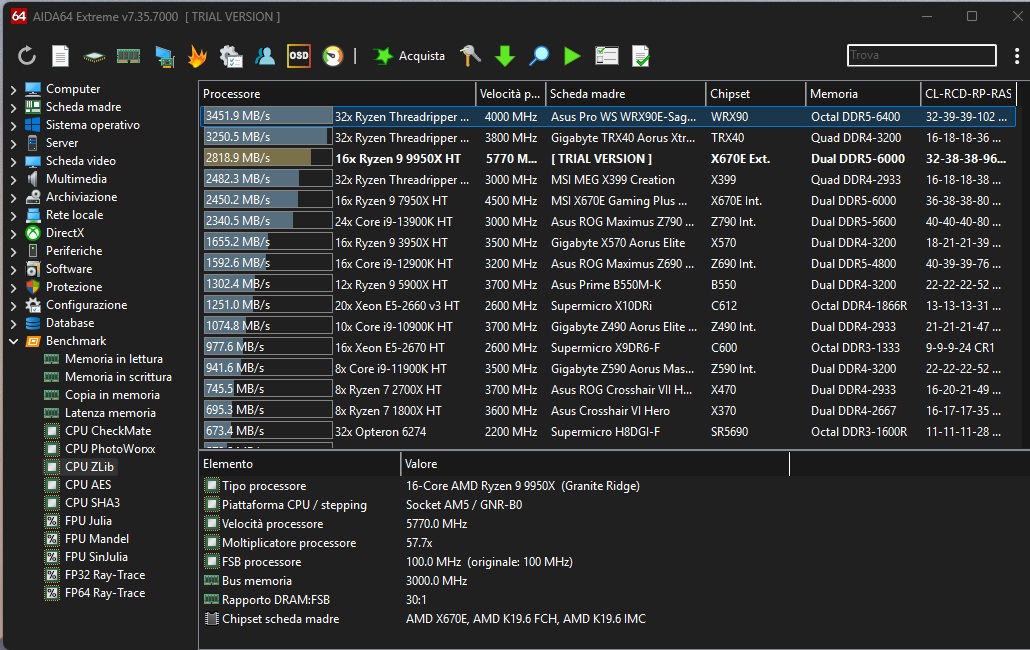
Task: Select Periferiche in the sidebar tree
Action: (74, 251)
